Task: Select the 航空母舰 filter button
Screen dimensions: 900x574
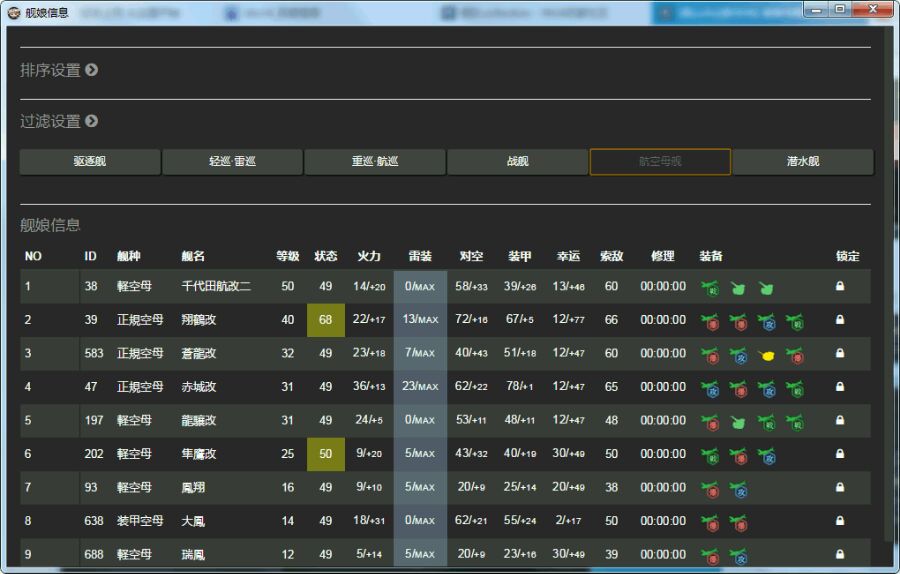Action: pos(660,161)
